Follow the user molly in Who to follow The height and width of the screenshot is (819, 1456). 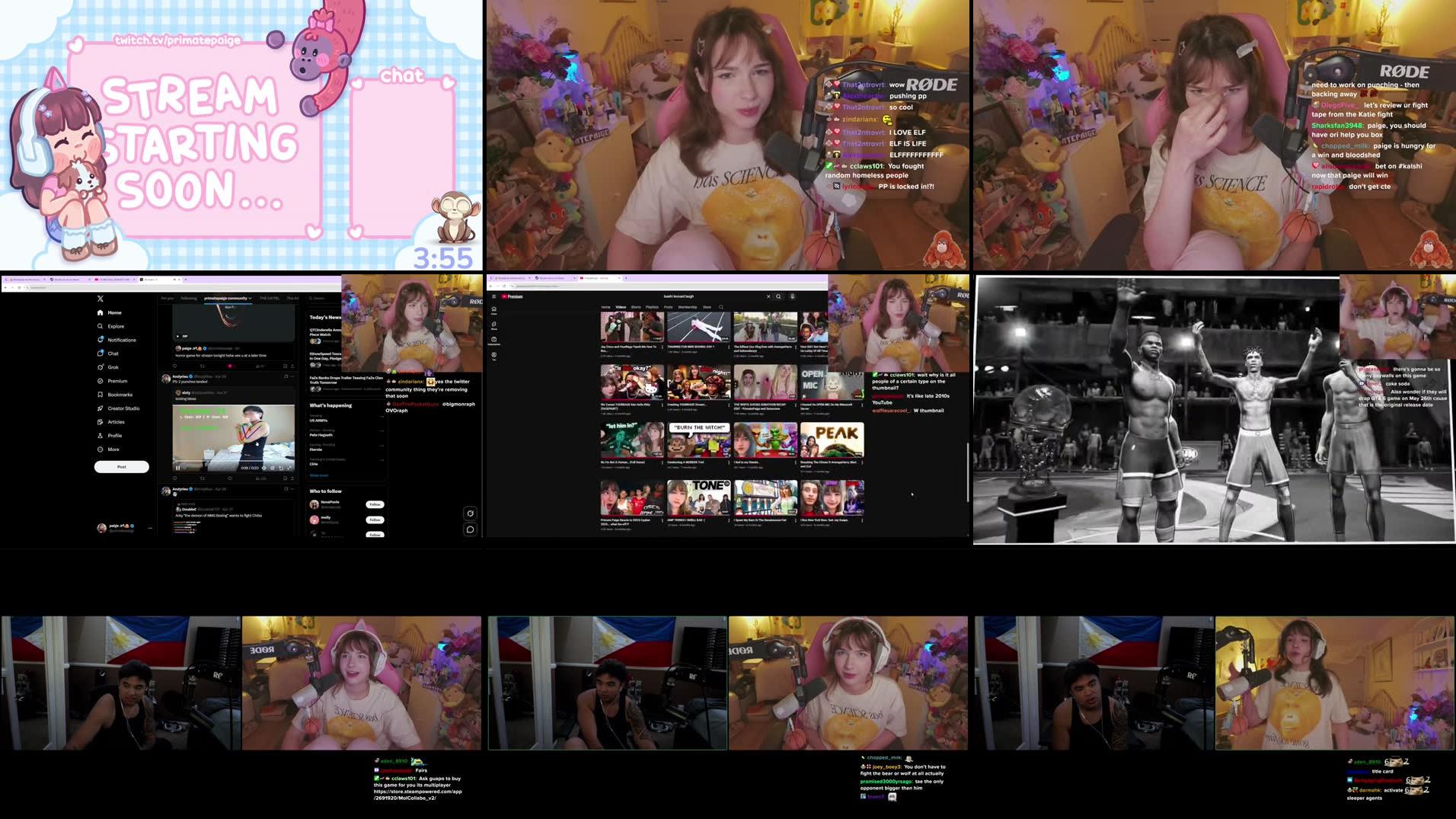(x=375, y=520)
